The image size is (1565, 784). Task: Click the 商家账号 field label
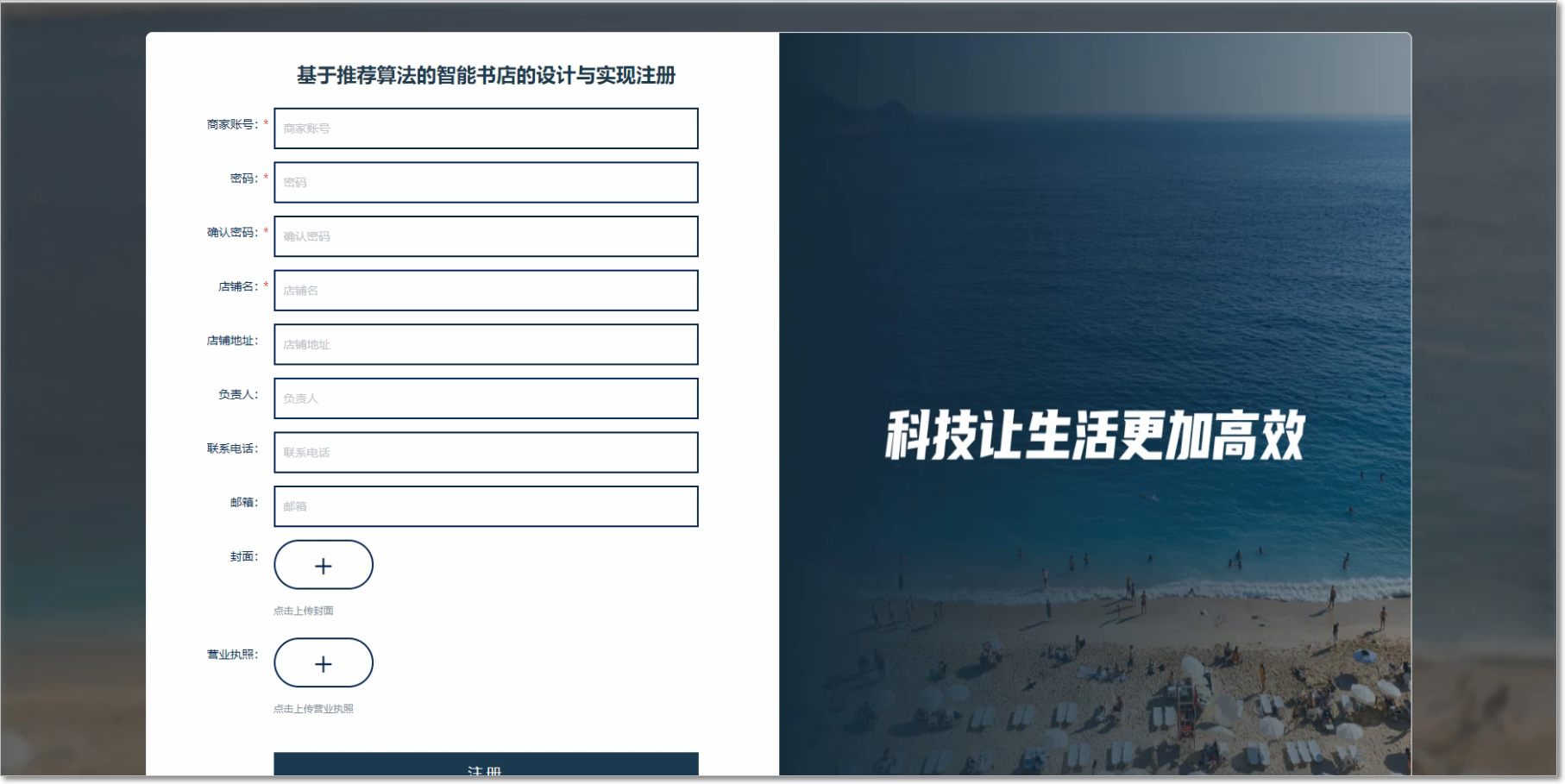click(x=232, y=125)
